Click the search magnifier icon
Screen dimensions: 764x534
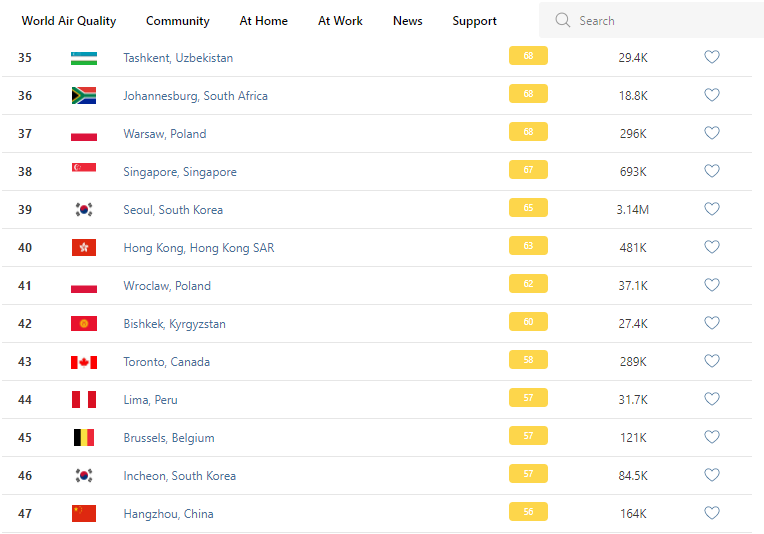(x=563, y=21)
